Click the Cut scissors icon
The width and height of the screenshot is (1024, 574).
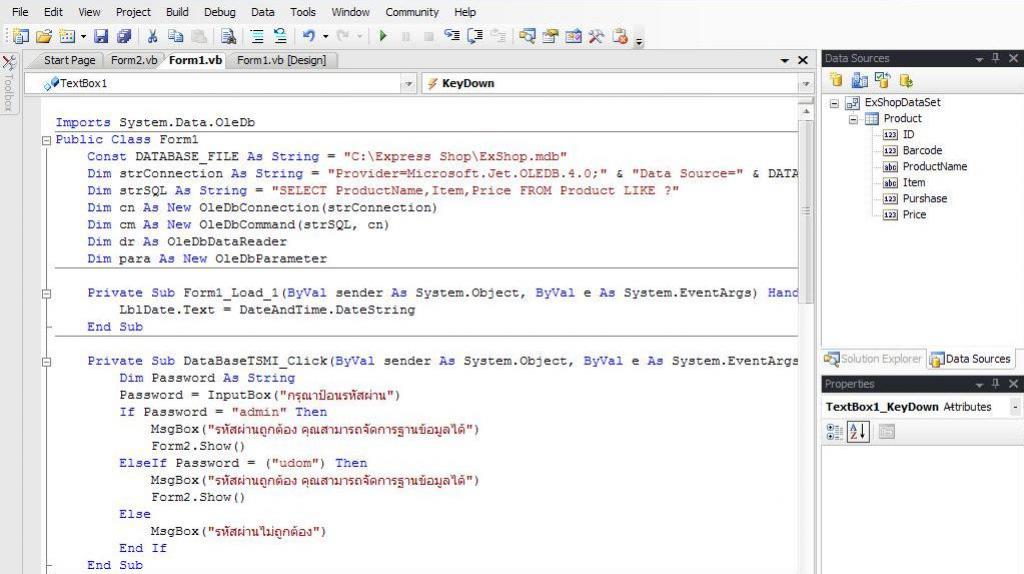pyautogui.click(x=153, y=37)
